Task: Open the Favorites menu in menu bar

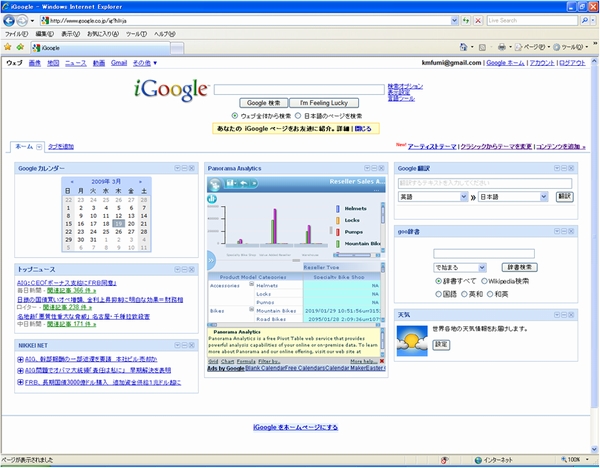Action: (x=103, y=34)
